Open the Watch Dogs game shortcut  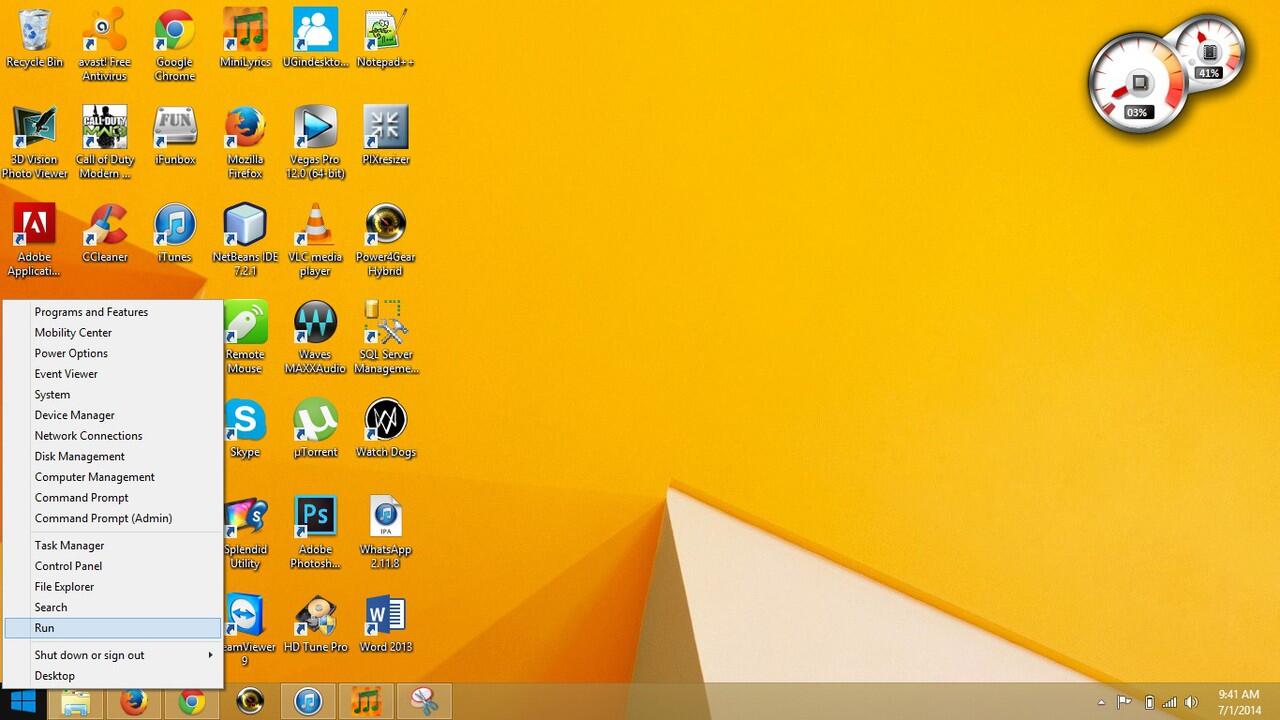pyautogui.click(x=385, y=428)
